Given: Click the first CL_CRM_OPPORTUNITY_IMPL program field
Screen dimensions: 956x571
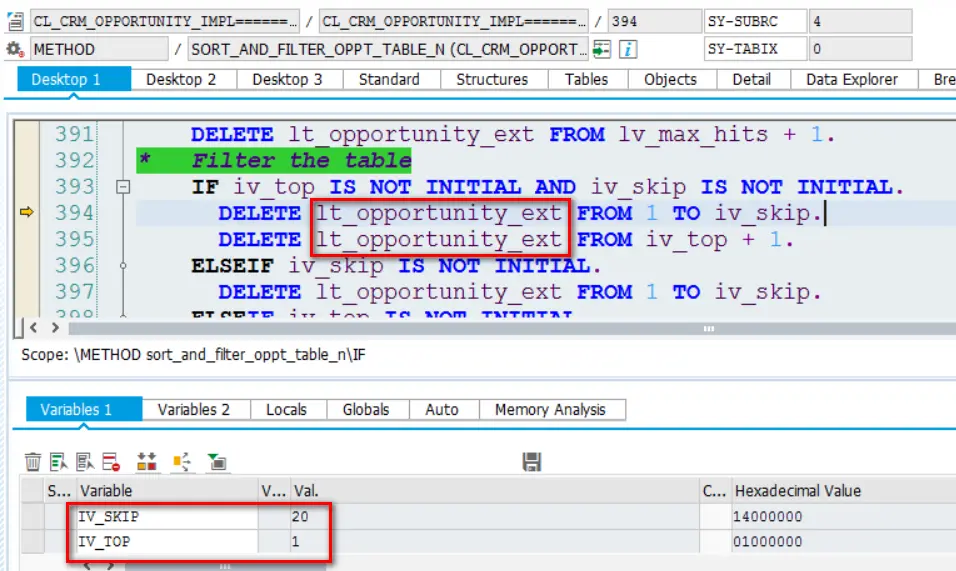Looking at the screenshot, I should click(165, 21).
